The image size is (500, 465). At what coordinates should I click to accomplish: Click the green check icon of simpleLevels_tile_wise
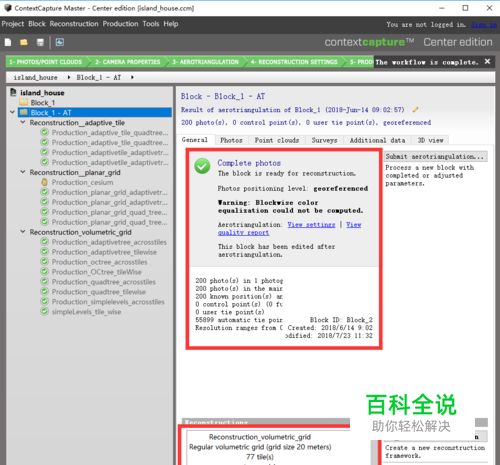point(44,312)
